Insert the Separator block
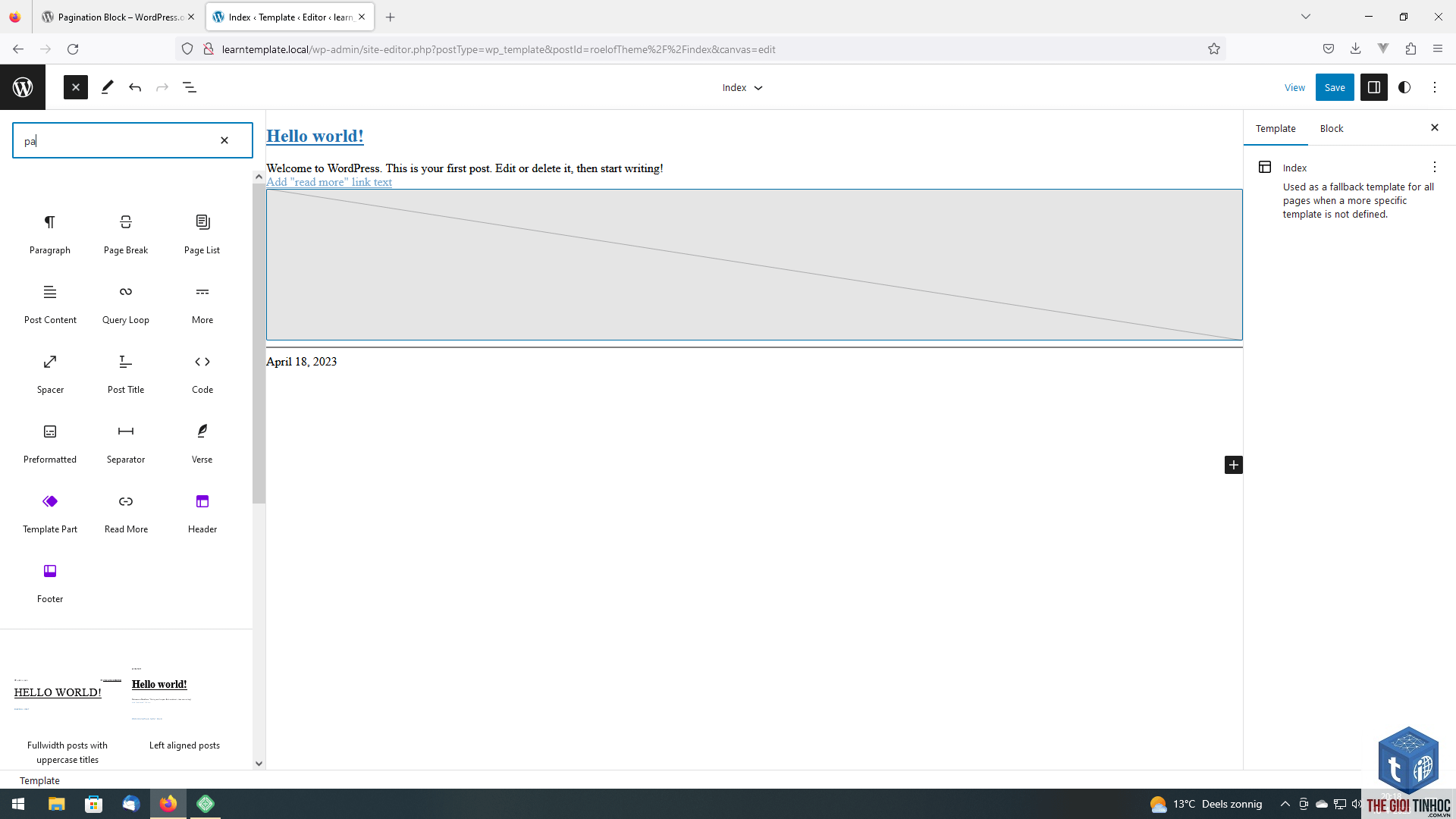Image resolution: width=1456 pixels, height=819 pixels. pos(126,443)
